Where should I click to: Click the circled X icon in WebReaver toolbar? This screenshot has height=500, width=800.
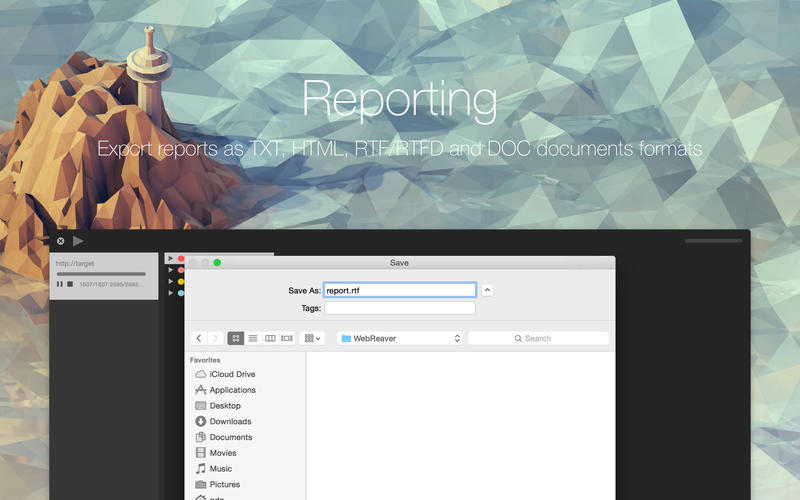point(60,241)
